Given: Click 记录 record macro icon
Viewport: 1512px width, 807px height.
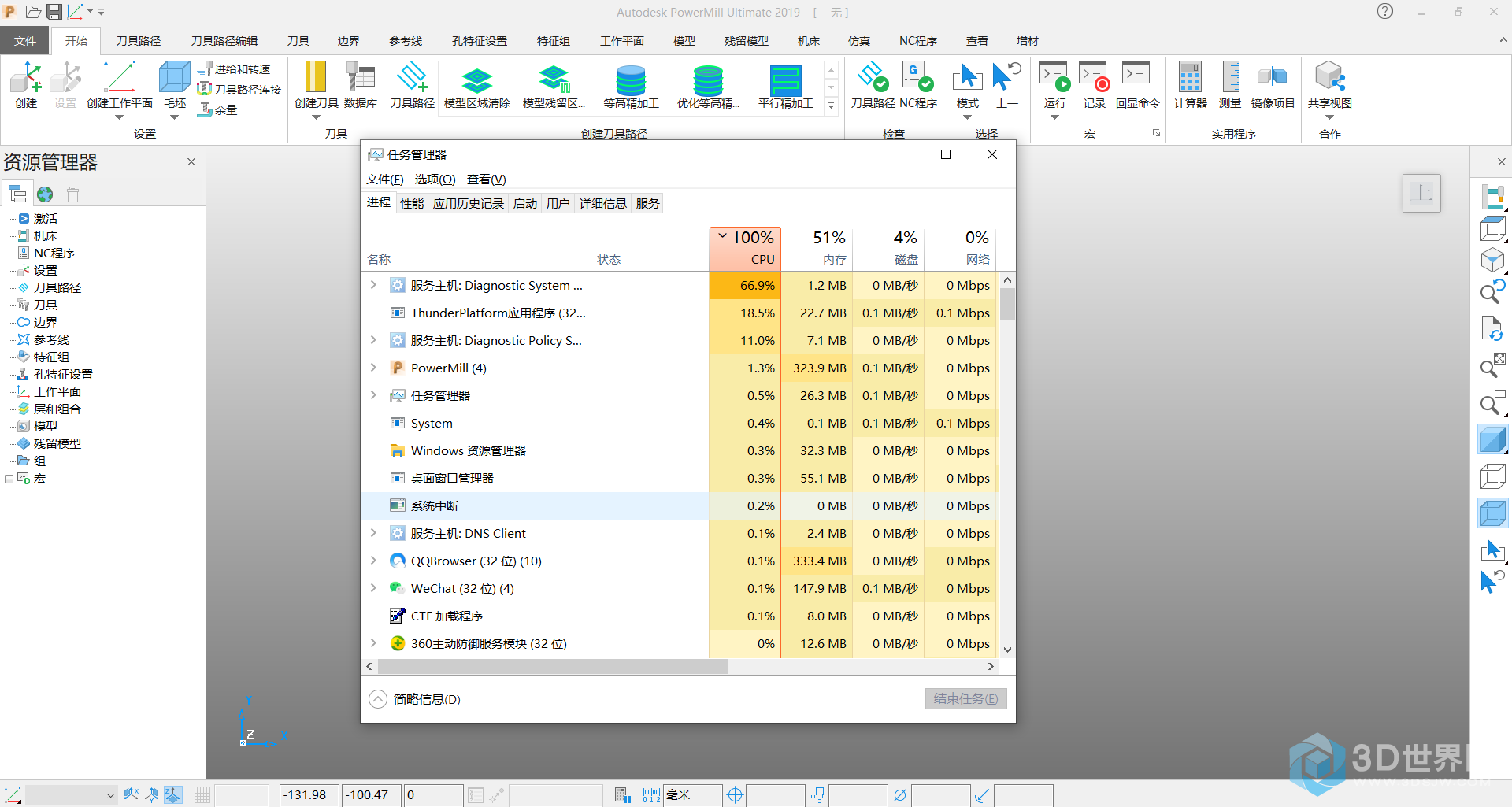Looking at the screenshot, I should (x=1094, y=86).
